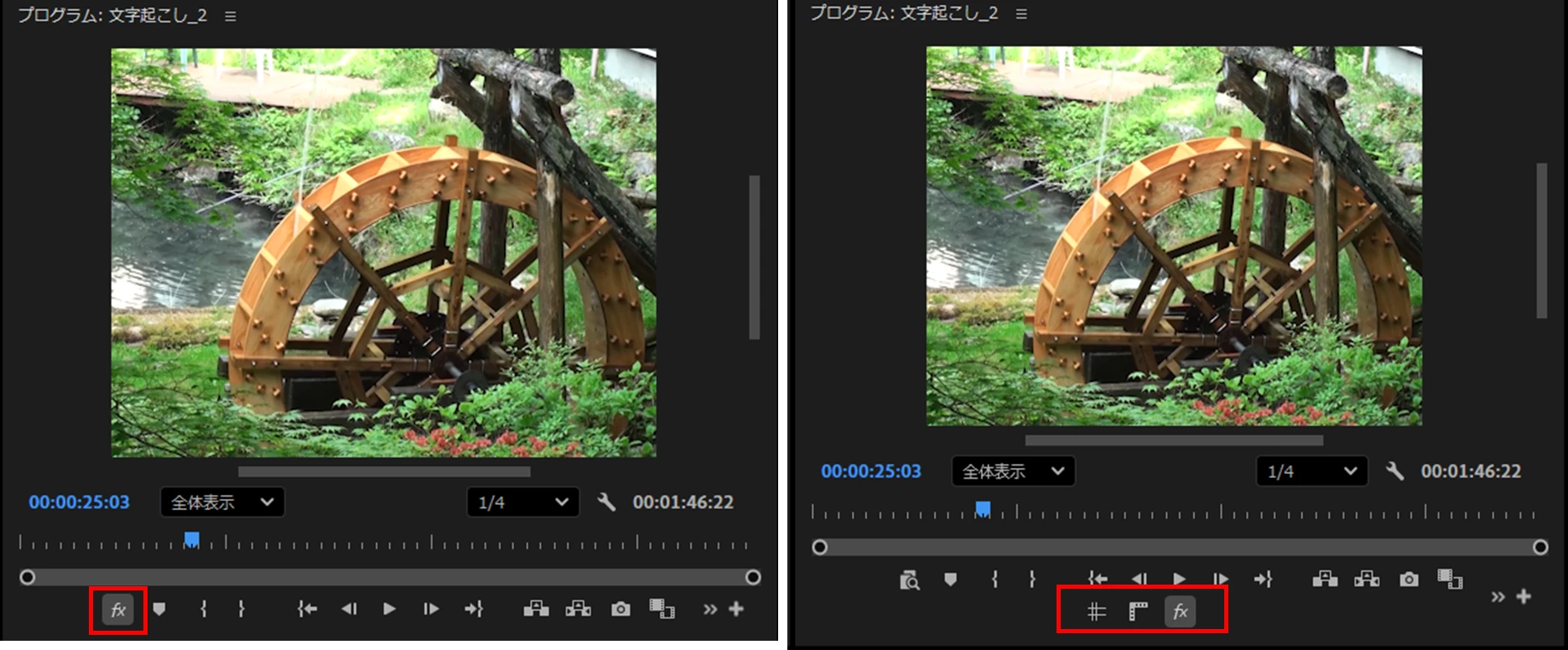
Task: Click vertical scrollbar of left monitor
Action: (x=755, y=257)
